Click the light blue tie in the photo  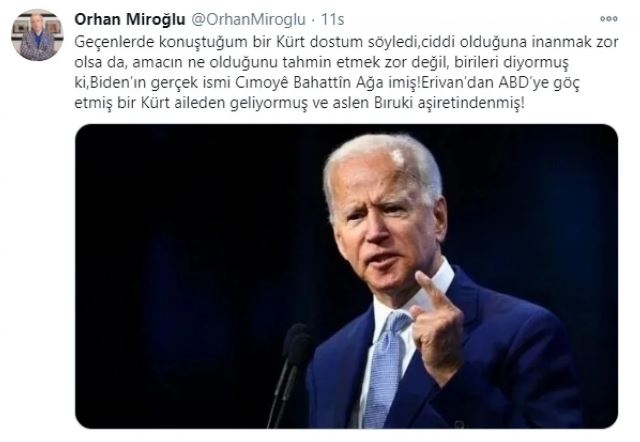click(384, 367)
